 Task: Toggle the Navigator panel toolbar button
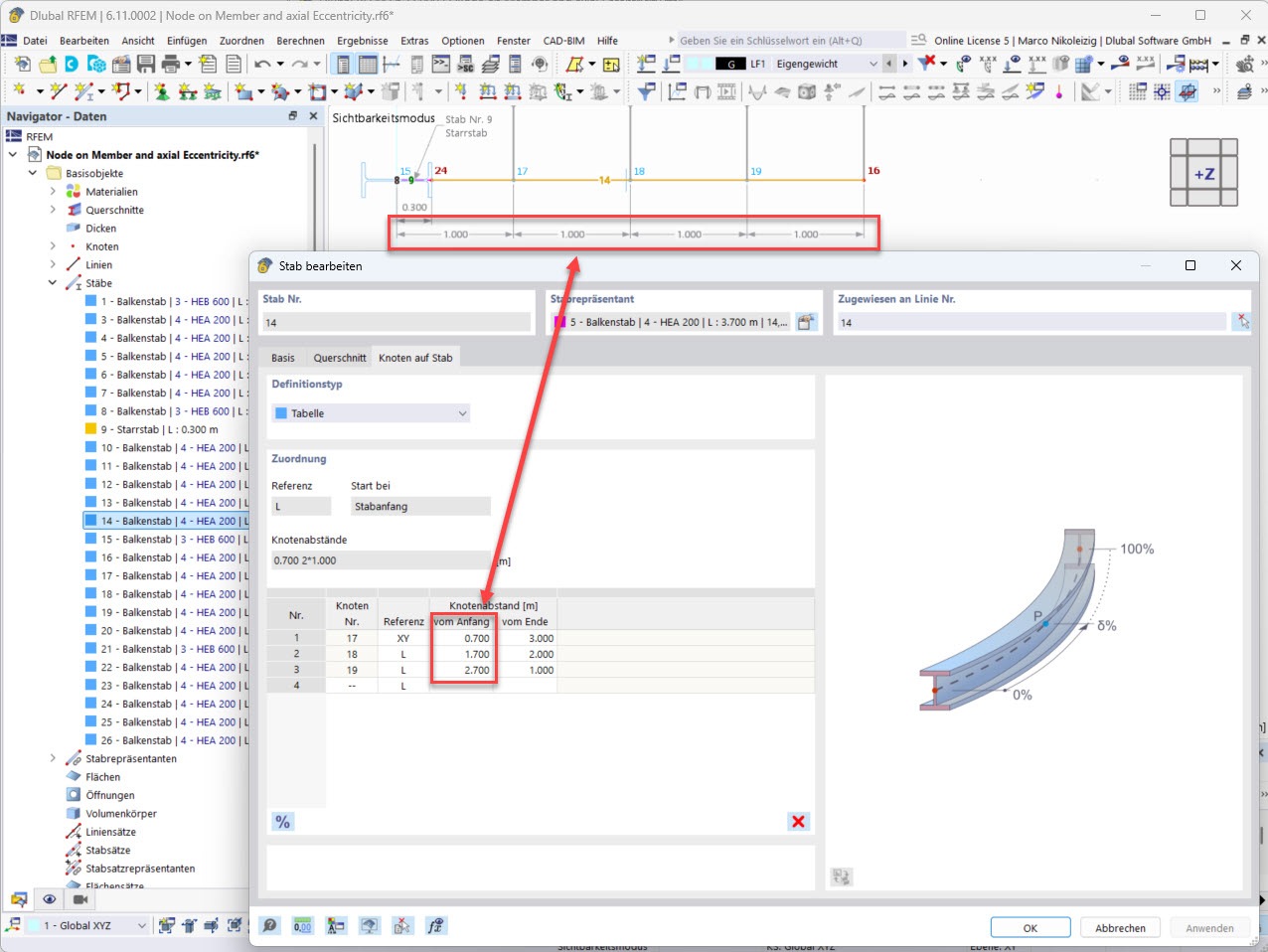click(343, 65)
